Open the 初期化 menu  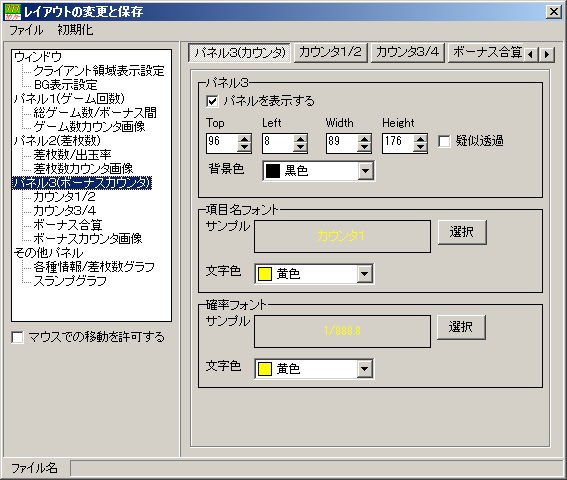point(75,30)
